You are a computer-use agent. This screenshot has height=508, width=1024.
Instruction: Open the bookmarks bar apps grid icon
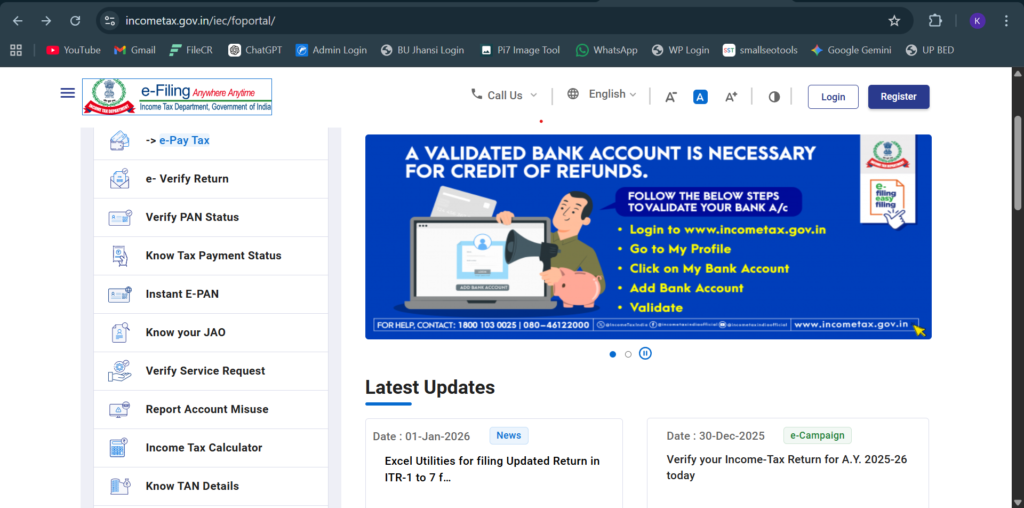pyautogui.click(x=16, y=50)
